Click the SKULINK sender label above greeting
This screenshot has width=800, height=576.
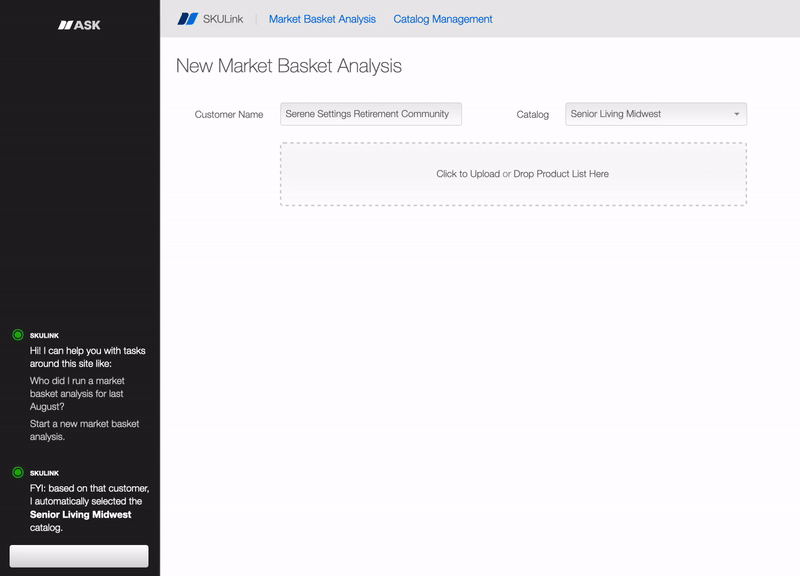(x=44, y=335)
